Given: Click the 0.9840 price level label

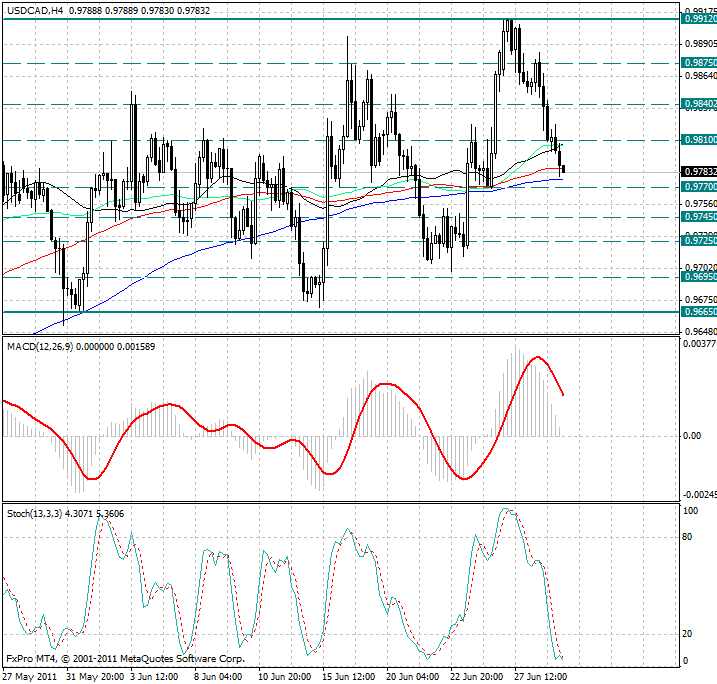Looking at the screenshot, I should point(699,104).
